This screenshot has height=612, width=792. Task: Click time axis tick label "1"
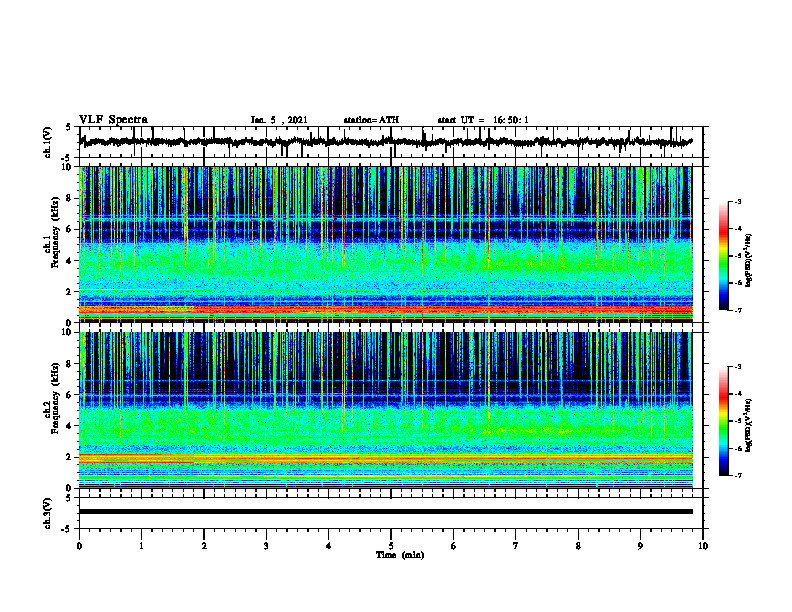(141, 546)
